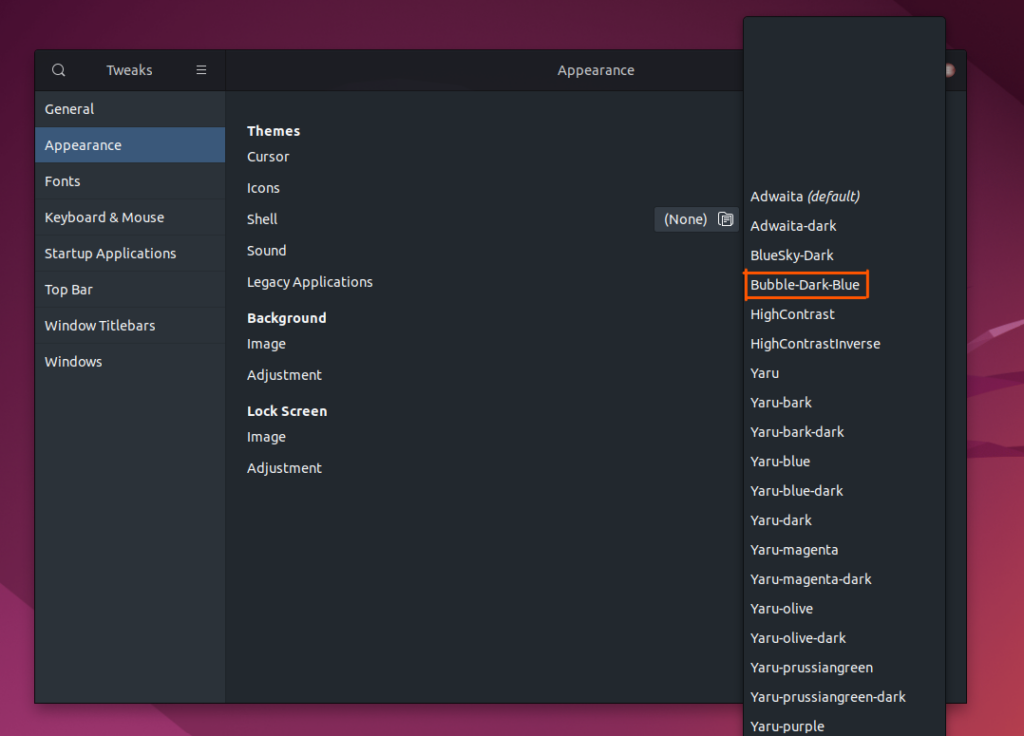Open the Startup Applications section
The width and height of the screenshot is (1024, 736).
129,253
